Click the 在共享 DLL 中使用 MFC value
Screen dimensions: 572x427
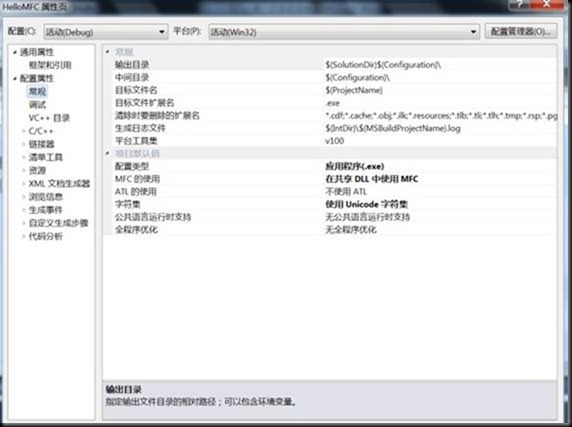[x=372, y=179]
